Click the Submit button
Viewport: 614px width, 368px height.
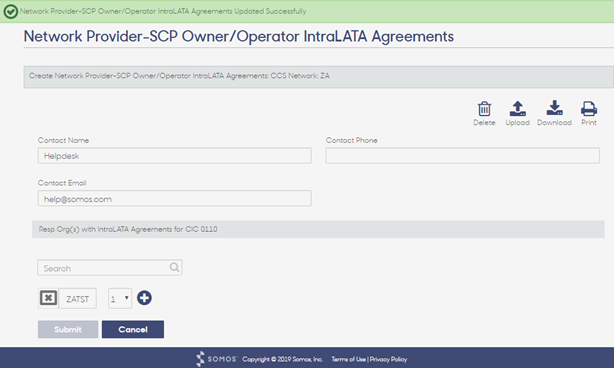point(68,329)
